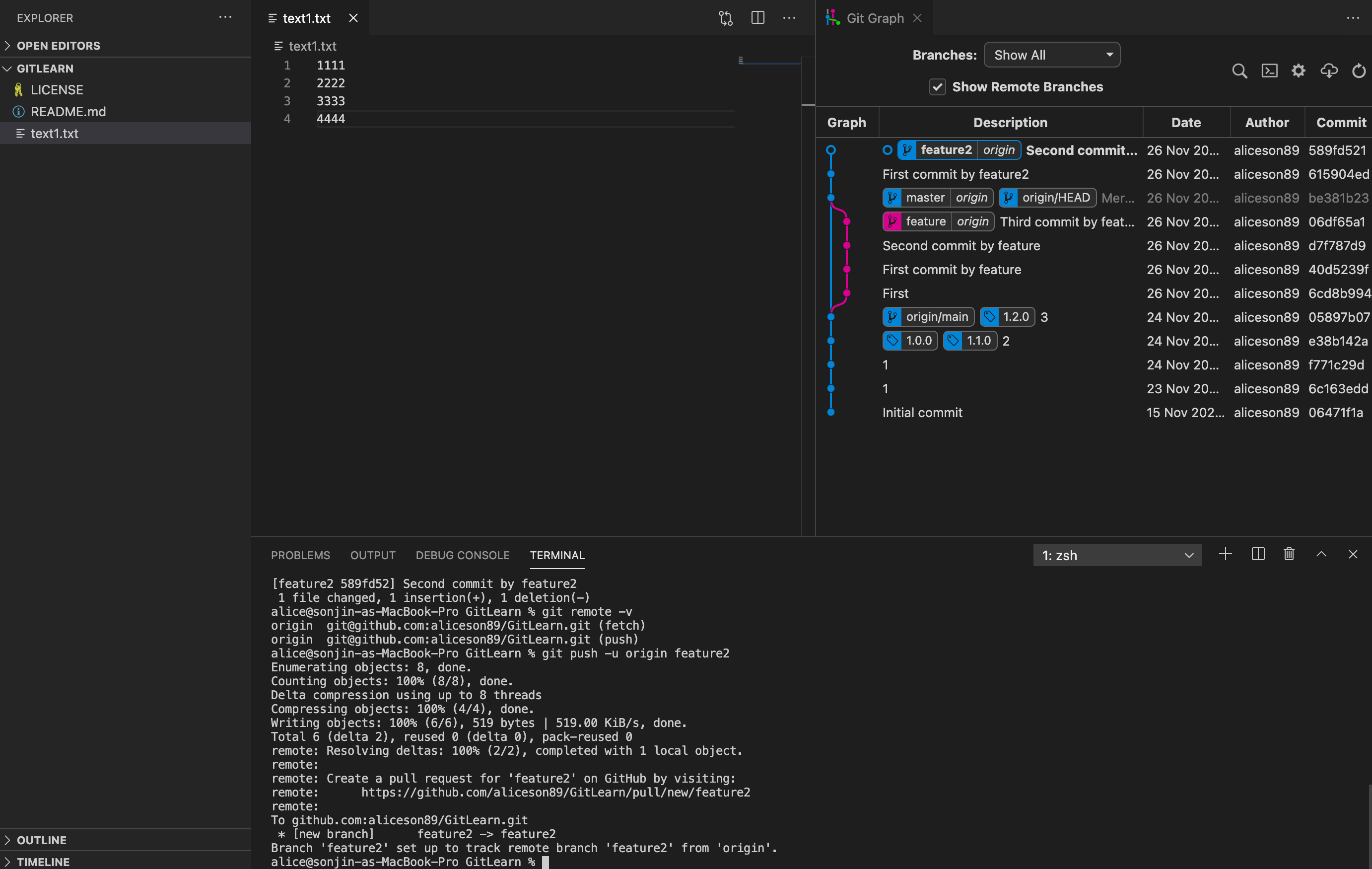Expand the OPEN EDITORS section

58,46
